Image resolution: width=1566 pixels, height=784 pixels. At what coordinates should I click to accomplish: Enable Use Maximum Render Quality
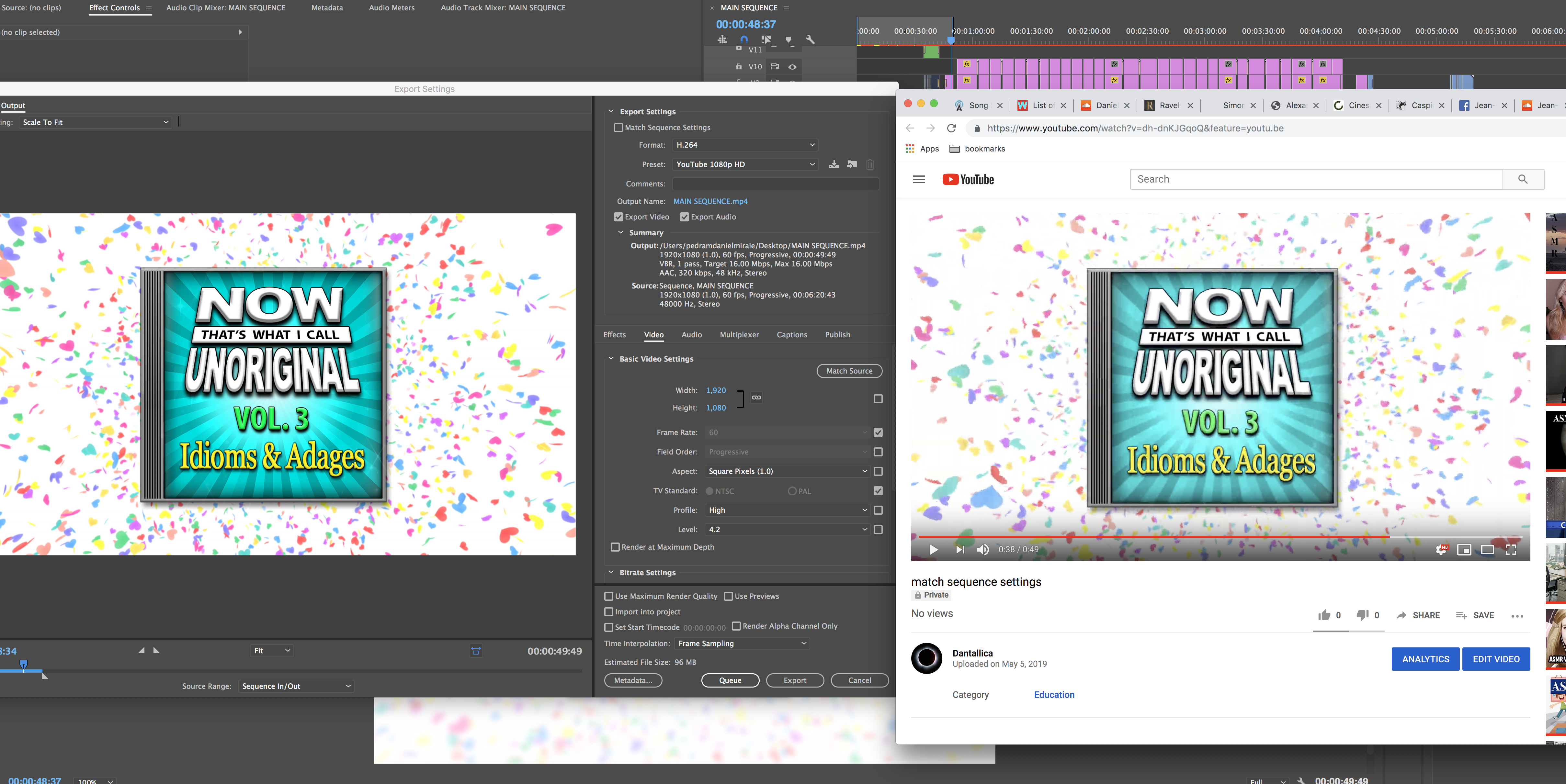click(608, 596)
